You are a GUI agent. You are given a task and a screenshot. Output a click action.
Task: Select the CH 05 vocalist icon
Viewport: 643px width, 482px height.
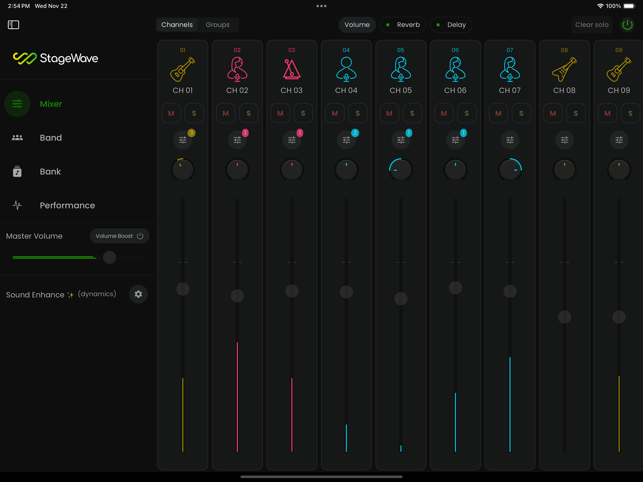point(401,70)
